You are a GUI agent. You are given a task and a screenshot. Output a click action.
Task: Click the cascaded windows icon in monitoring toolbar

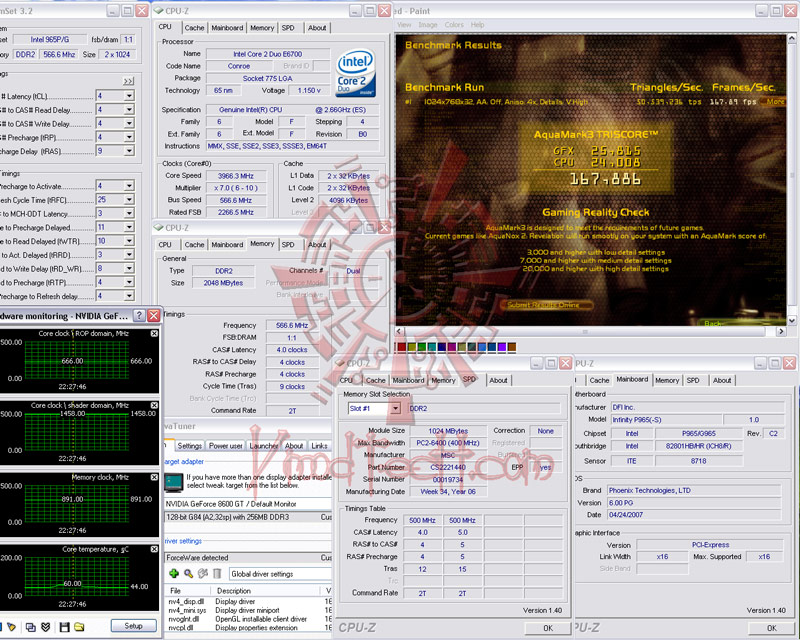click(x=30, y=627)
